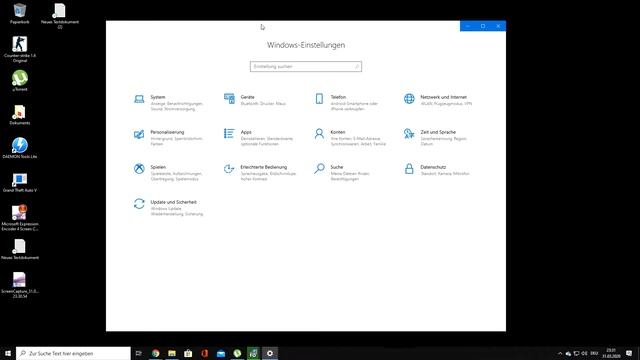Select the Dokuments desktop icon
Image resolution: width=640 pixels, height=360 pixels.
click(20, 115)
